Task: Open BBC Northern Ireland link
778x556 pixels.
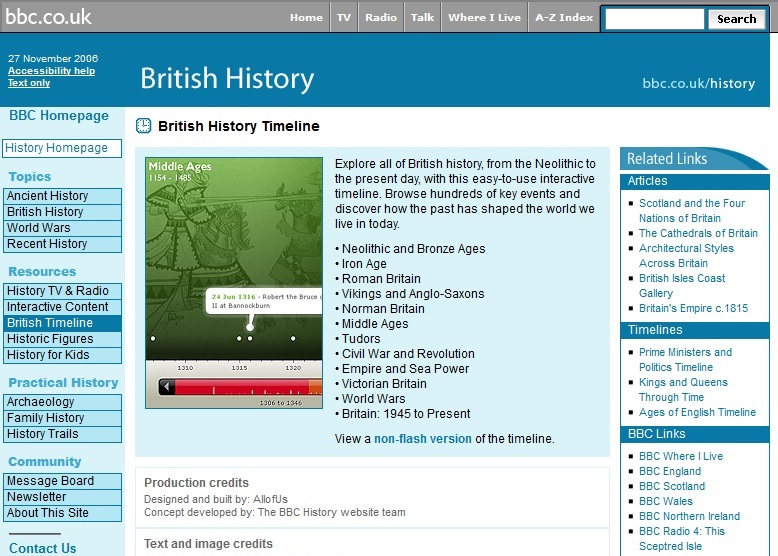Action: click(x=689, y=516)
